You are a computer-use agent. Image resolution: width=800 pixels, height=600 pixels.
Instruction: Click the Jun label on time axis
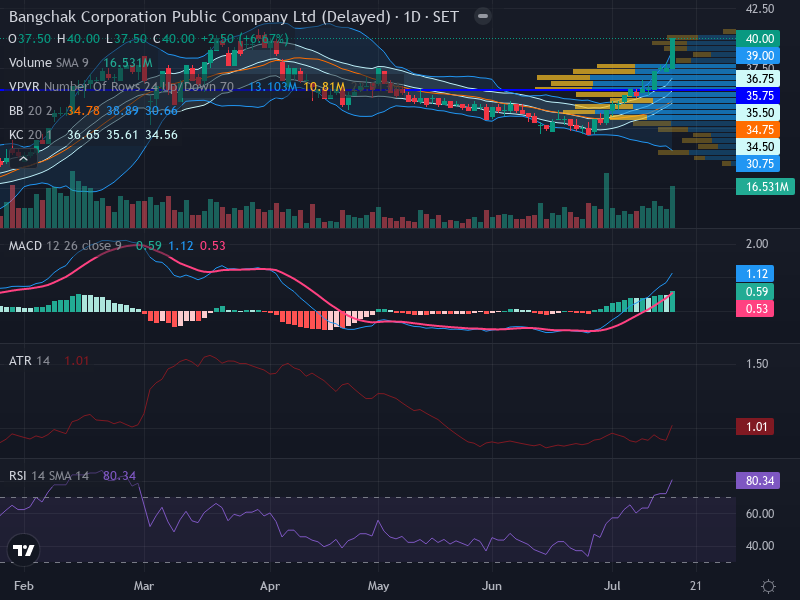pos(492,586)
